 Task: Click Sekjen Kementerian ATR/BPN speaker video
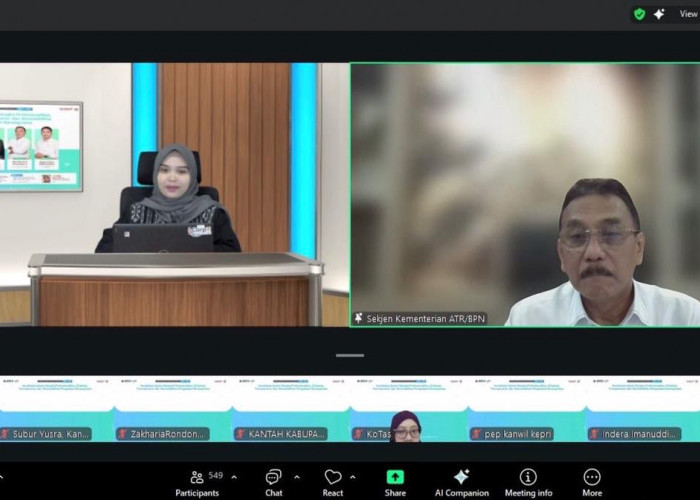click(x=525, y=195)
